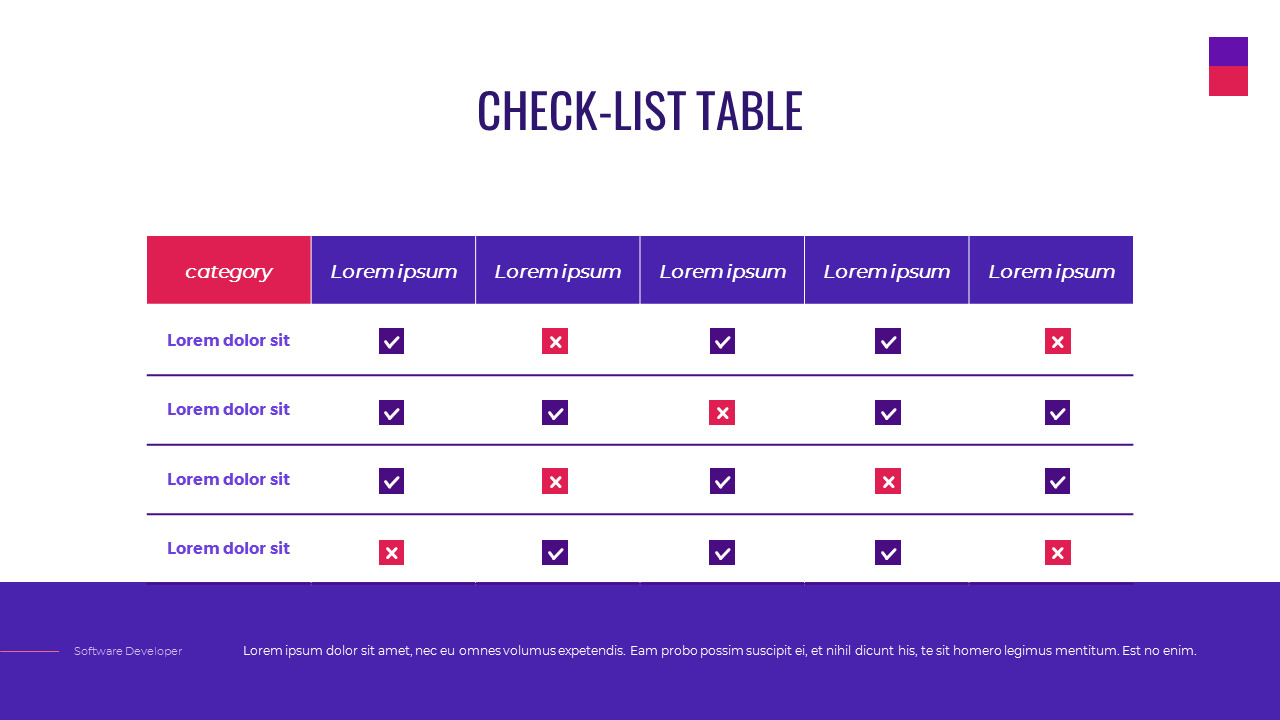This screenshot has width=1280, height=720.
Task: Click the red X in the first row, second Lorem ipsum column
Action: (555, 341)
